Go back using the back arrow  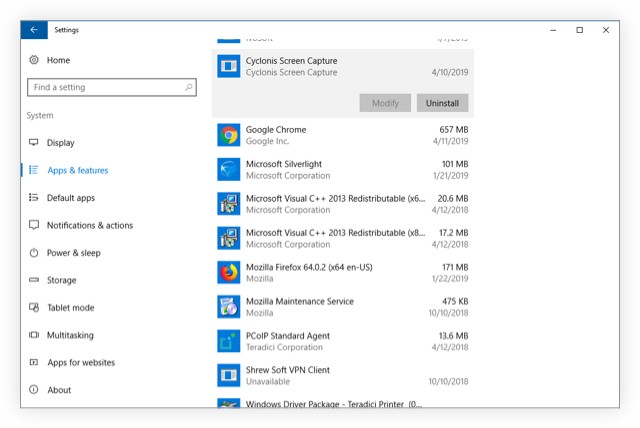point(33,30)
